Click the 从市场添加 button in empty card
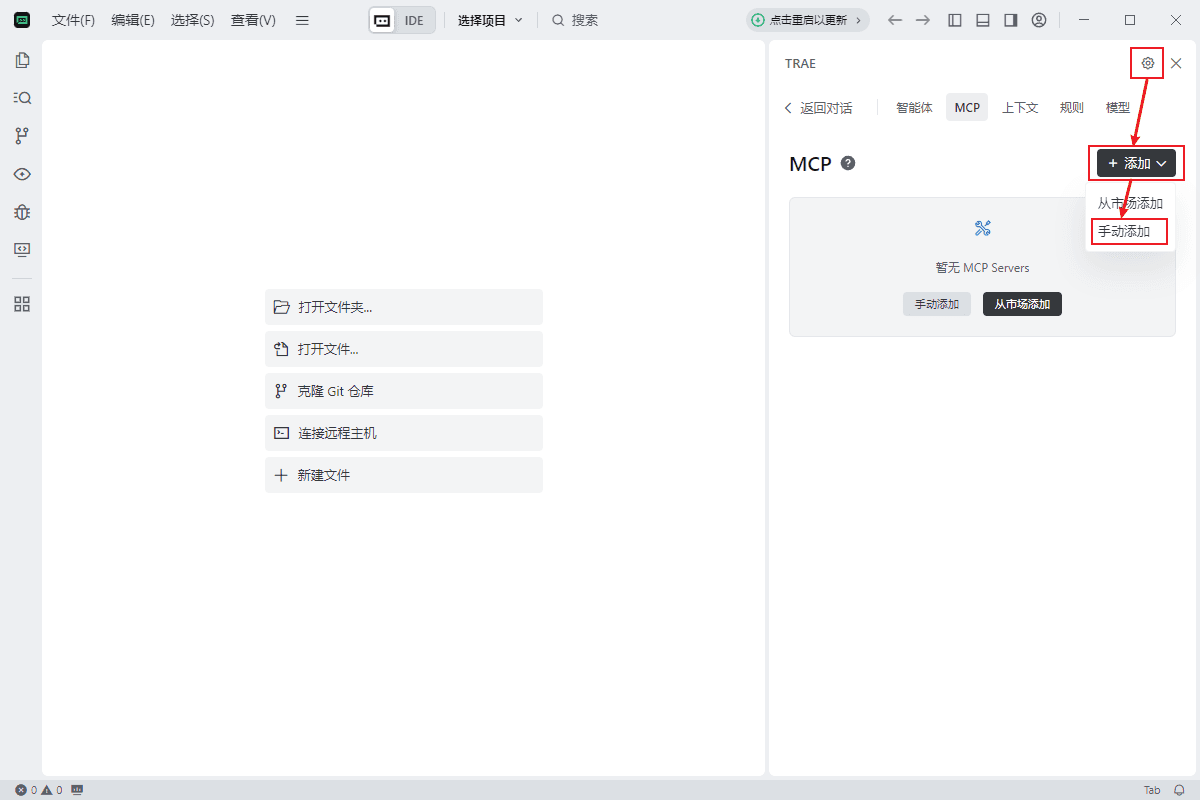Viewport: 1200px width, 800px height. coord(1022,304)
